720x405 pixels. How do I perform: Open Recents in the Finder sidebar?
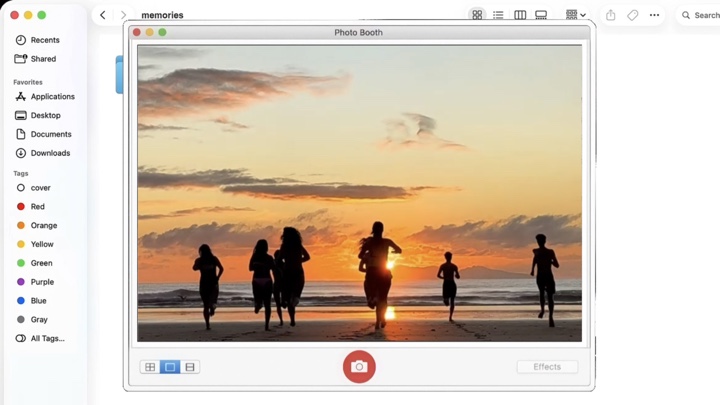point(44,40)
